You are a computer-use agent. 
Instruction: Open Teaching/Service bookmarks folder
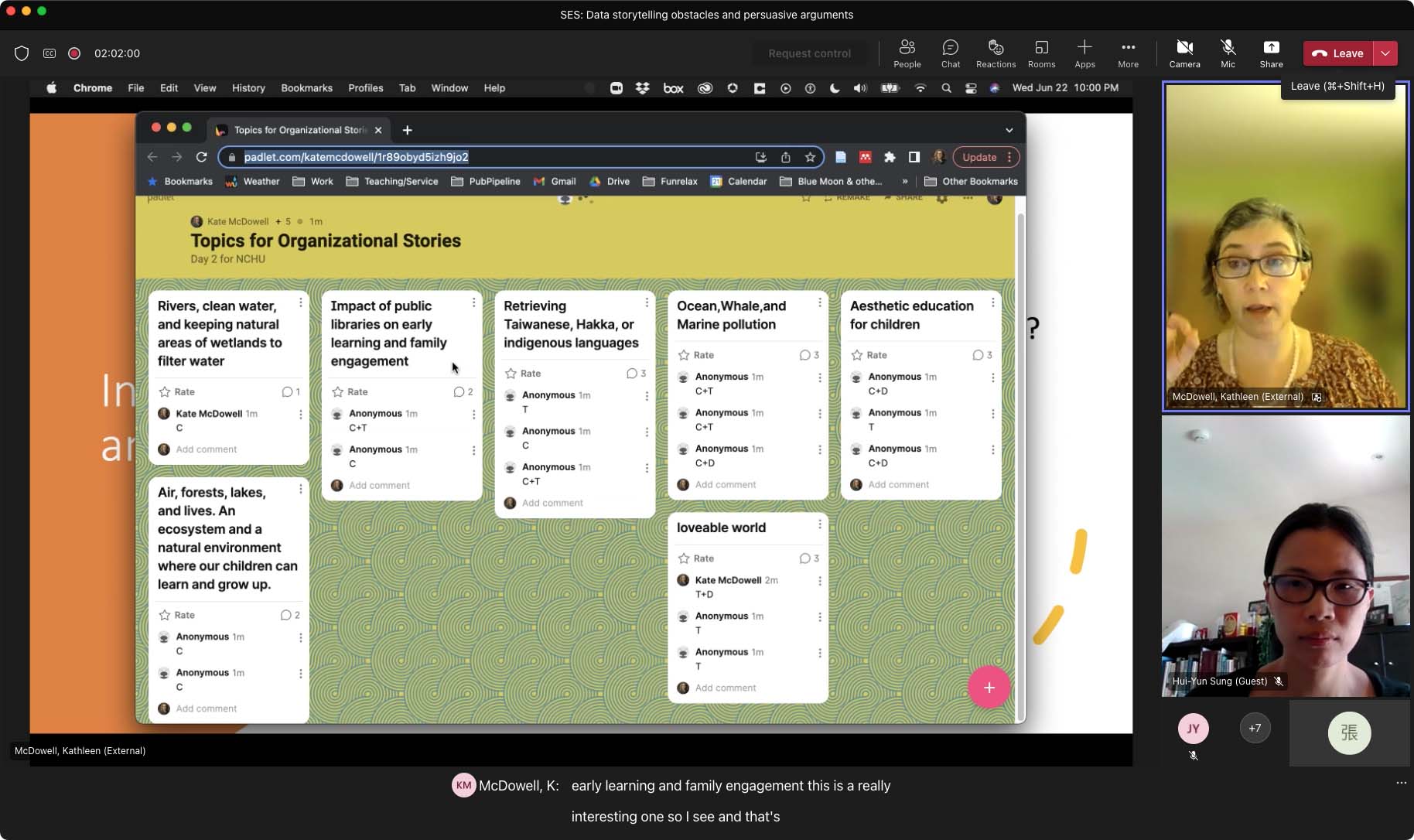coord(392,181)
